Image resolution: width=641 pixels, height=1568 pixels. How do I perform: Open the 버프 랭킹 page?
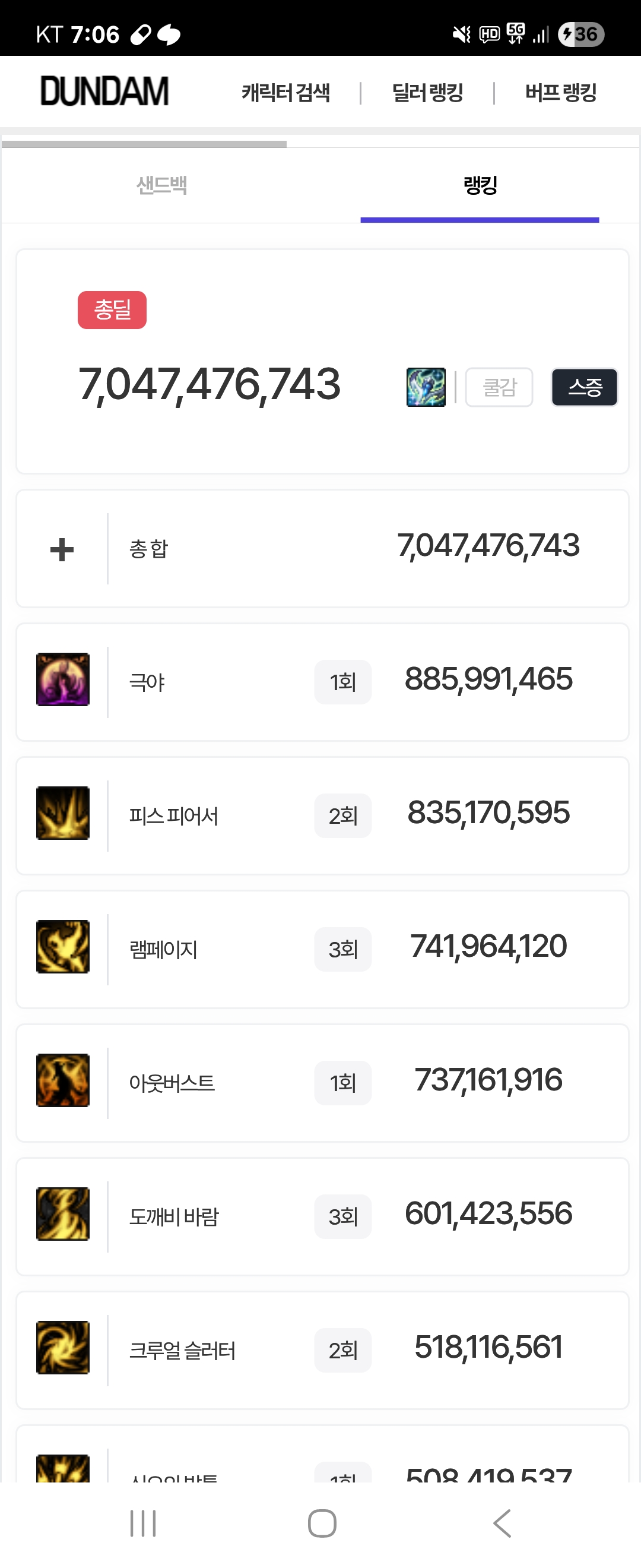(561, 93)
